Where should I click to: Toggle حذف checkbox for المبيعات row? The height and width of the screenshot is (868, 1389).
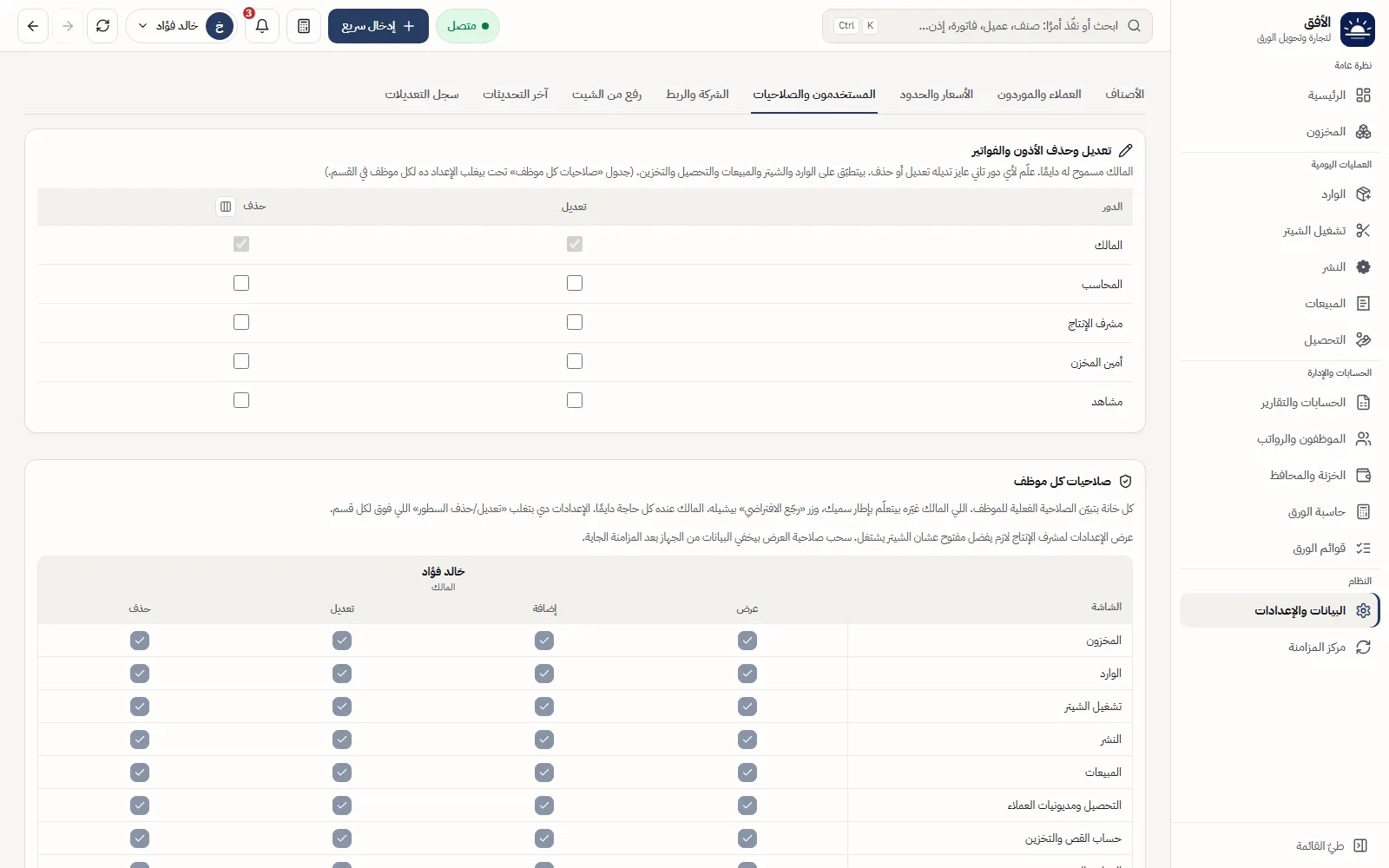coord(140,773)
